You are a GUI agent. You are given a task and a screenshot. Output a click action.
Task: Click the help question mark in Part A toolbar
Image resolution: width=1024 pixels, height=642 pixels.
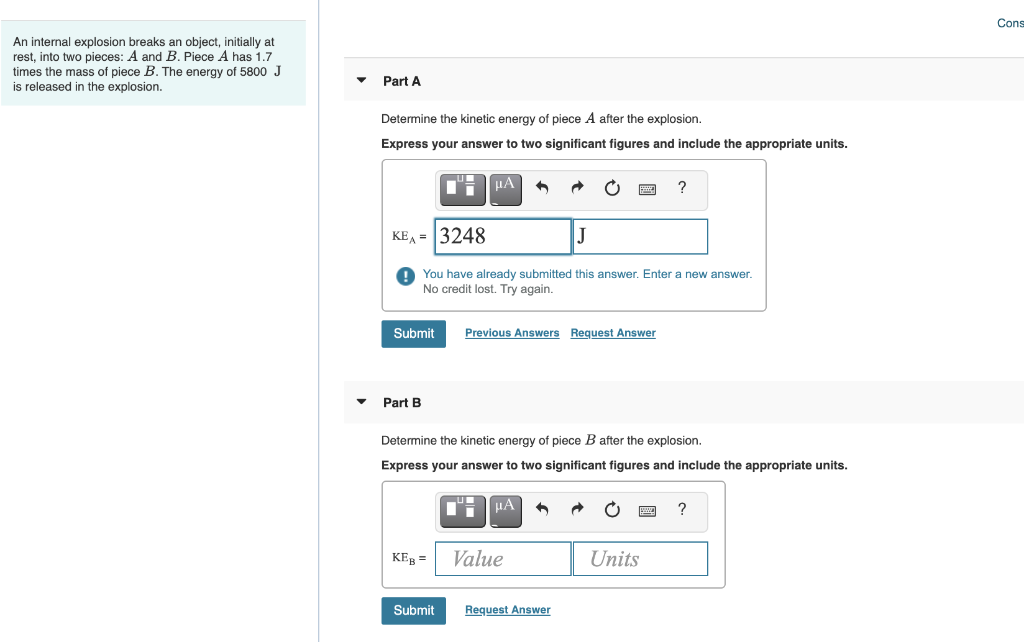[681, 189]
